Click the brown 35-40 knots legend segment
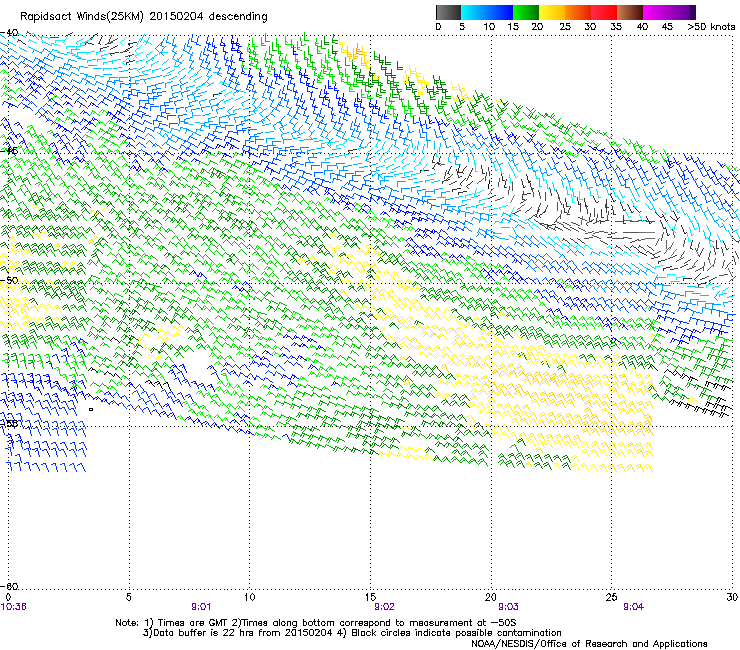 (x=630, y=12)
